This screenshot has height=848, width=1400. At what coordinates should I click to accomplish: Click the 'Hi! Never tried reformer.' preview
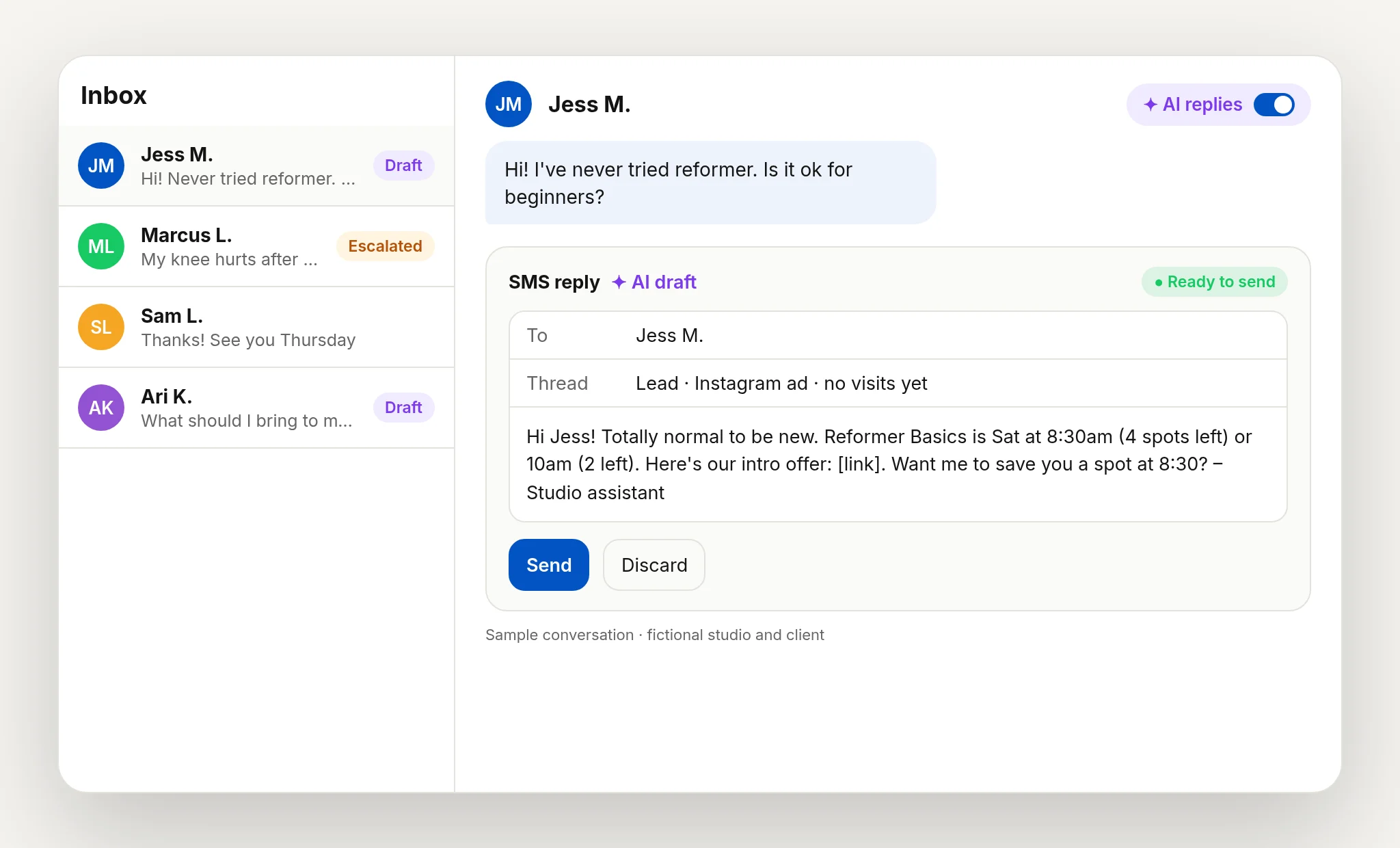248,178
